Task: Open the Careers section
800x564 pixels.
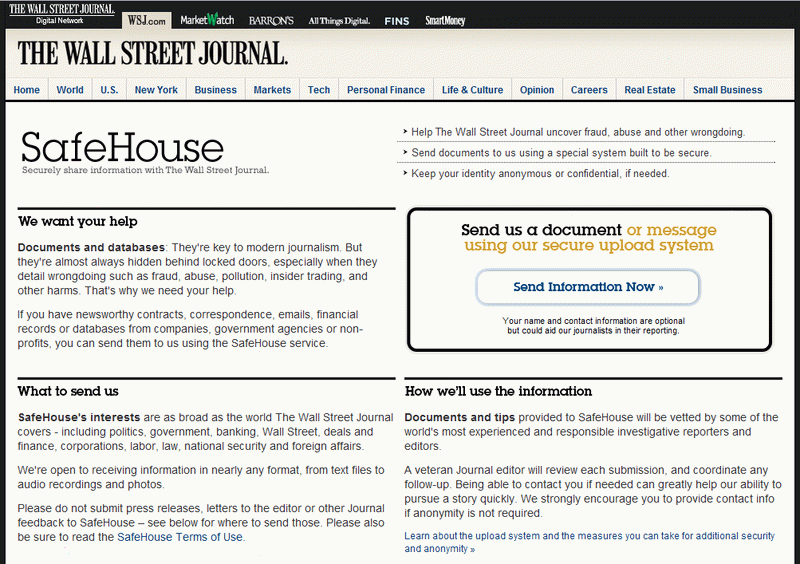Action: [589, 90]
